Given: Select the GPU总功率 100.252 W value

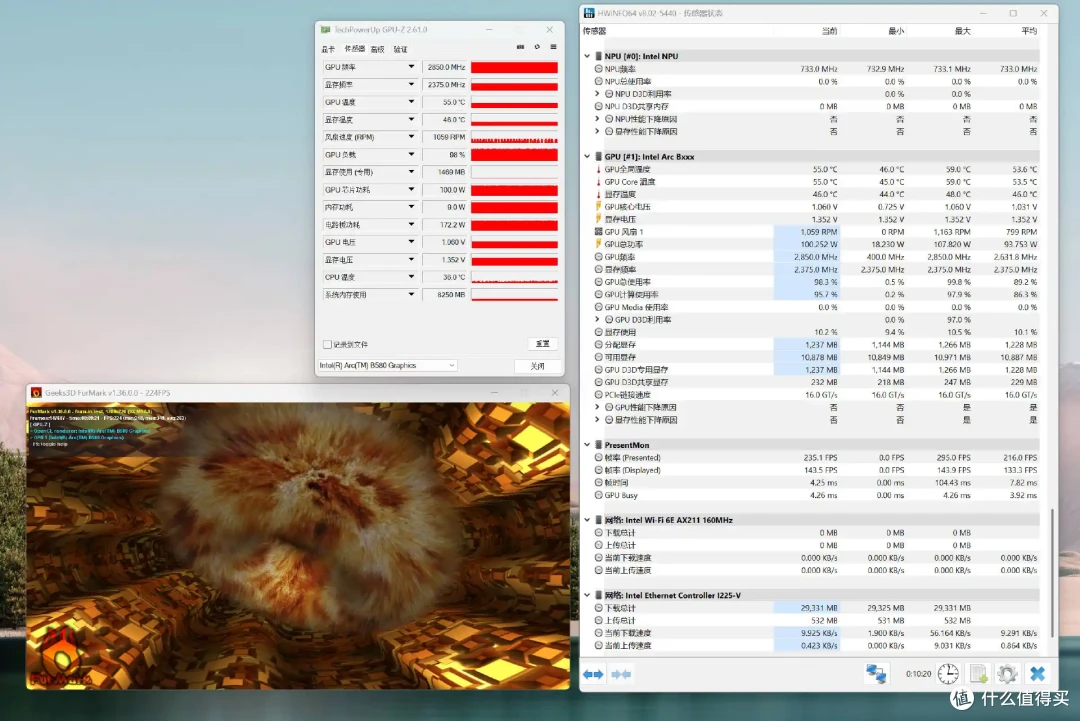Looking at the screenshot, I should 818,244.
